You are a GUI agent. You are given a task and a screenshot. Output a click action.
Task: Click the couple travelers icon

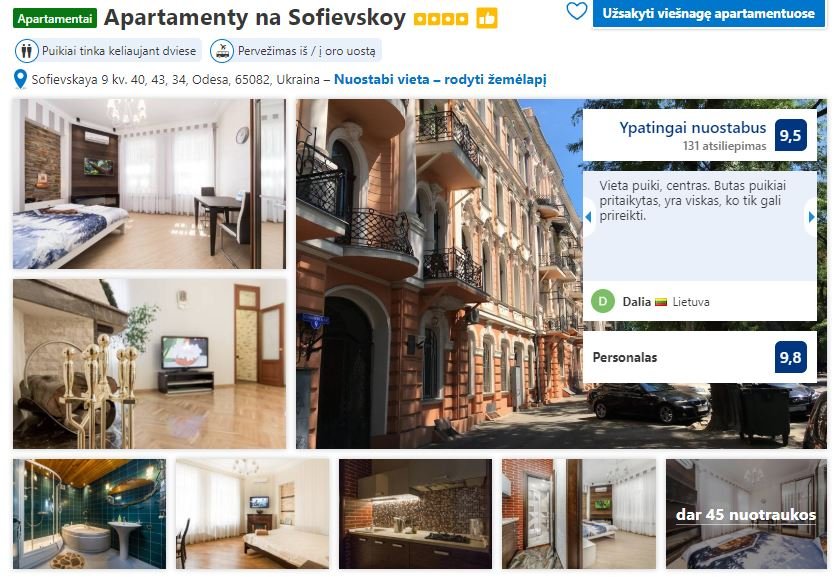tap(26, 51)
